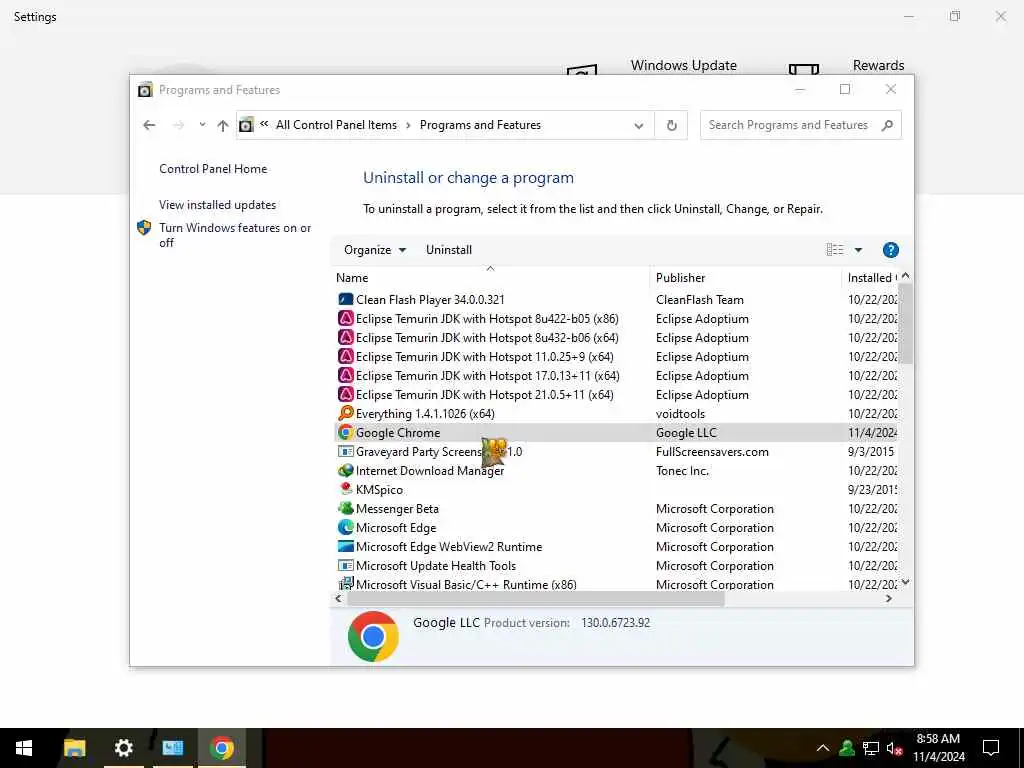Click scroll right arrow of program list

[888, 599]
